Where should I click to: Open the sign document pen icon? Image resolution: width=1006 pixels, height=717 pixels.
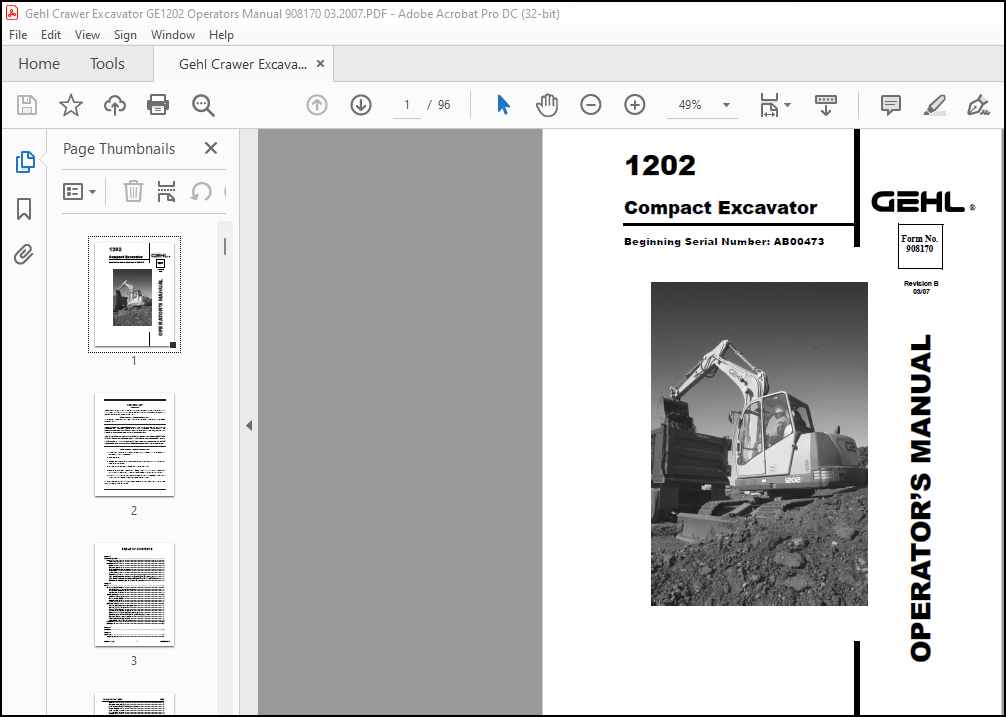(x=978, y=105)
